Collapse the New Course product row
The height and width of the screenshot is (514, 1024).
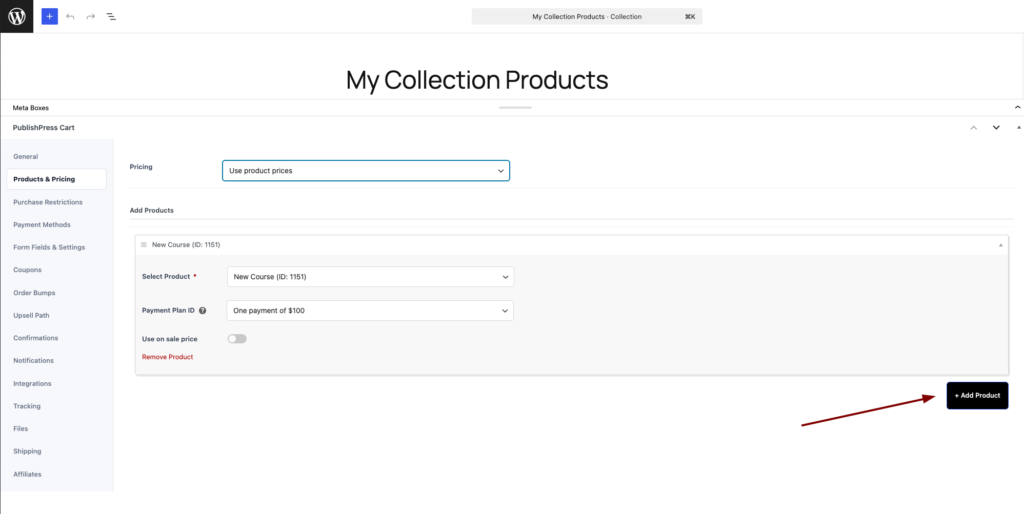pyautogui.click(x=1000, y=245)
